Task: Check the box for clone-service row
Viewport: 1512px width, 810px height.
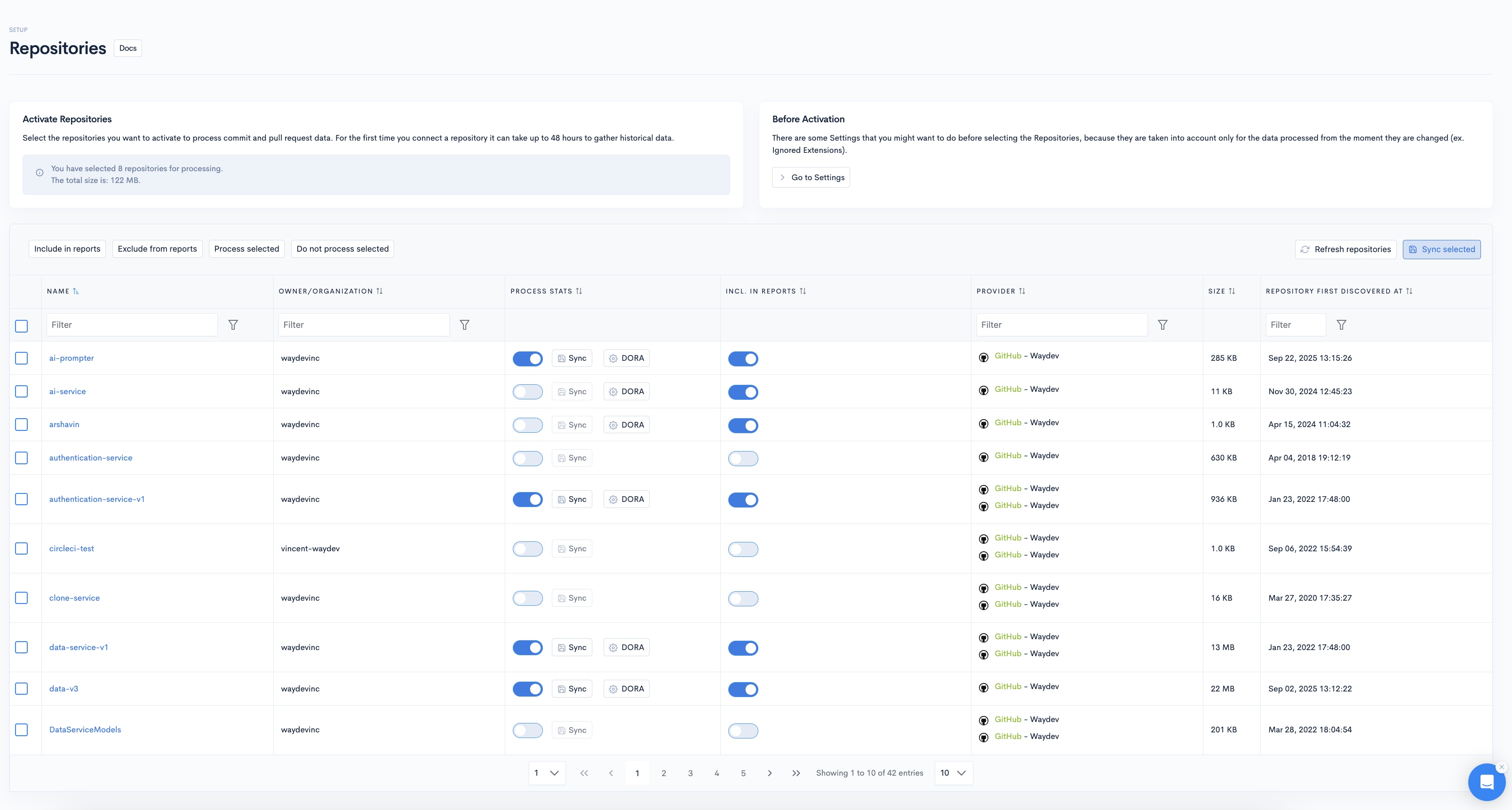Action: coord(22,598)
